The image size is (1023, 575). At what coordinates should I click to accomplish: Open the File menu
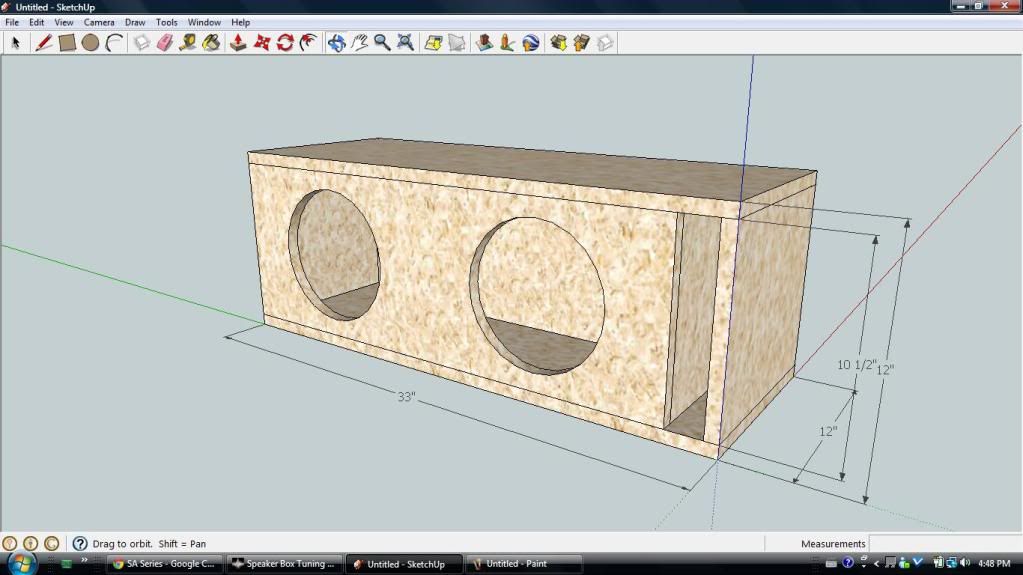[12, 22]
